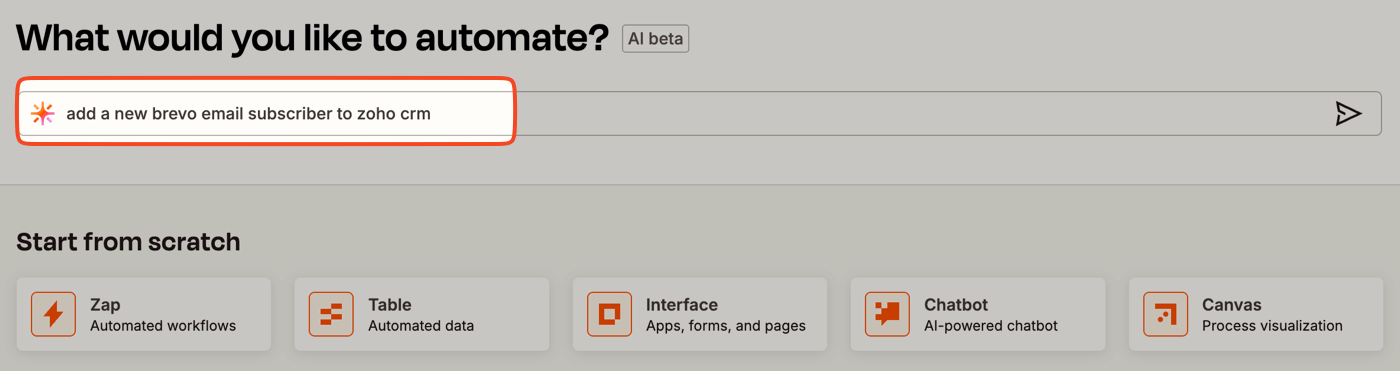Image resolution: width=1400 pixels, height=371 pixels.
Task: Click 'What would you like to automate?' heading
Action: pos(313,38)
